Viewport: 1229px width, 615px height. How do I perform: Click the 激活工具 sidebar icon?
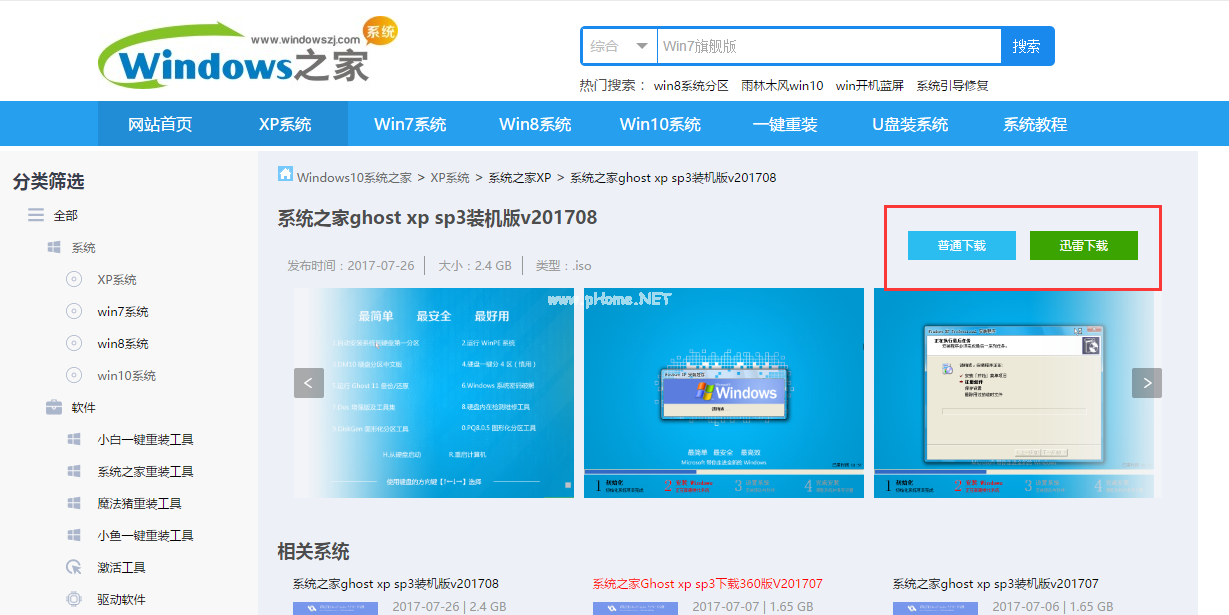tap(75, 567)
